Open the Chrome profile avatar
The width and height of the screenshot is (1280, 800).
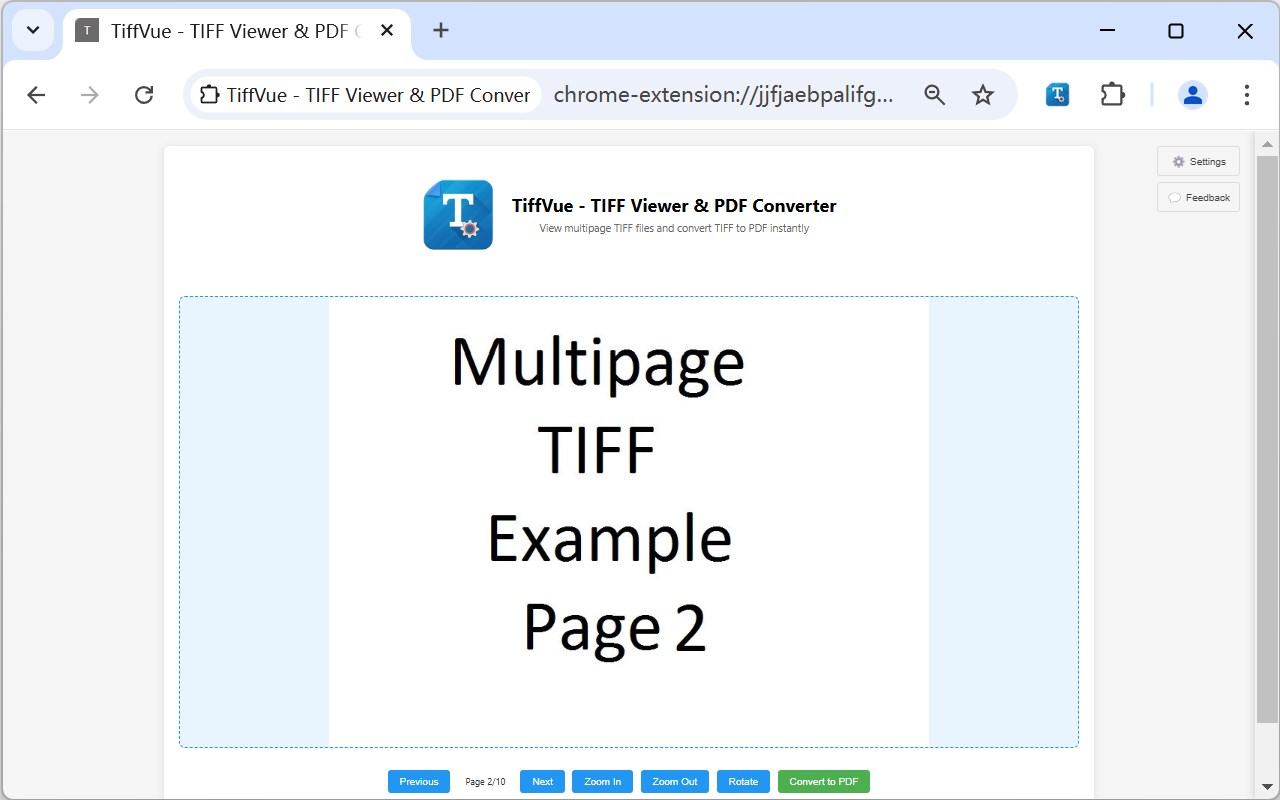tap(1192, 95)
